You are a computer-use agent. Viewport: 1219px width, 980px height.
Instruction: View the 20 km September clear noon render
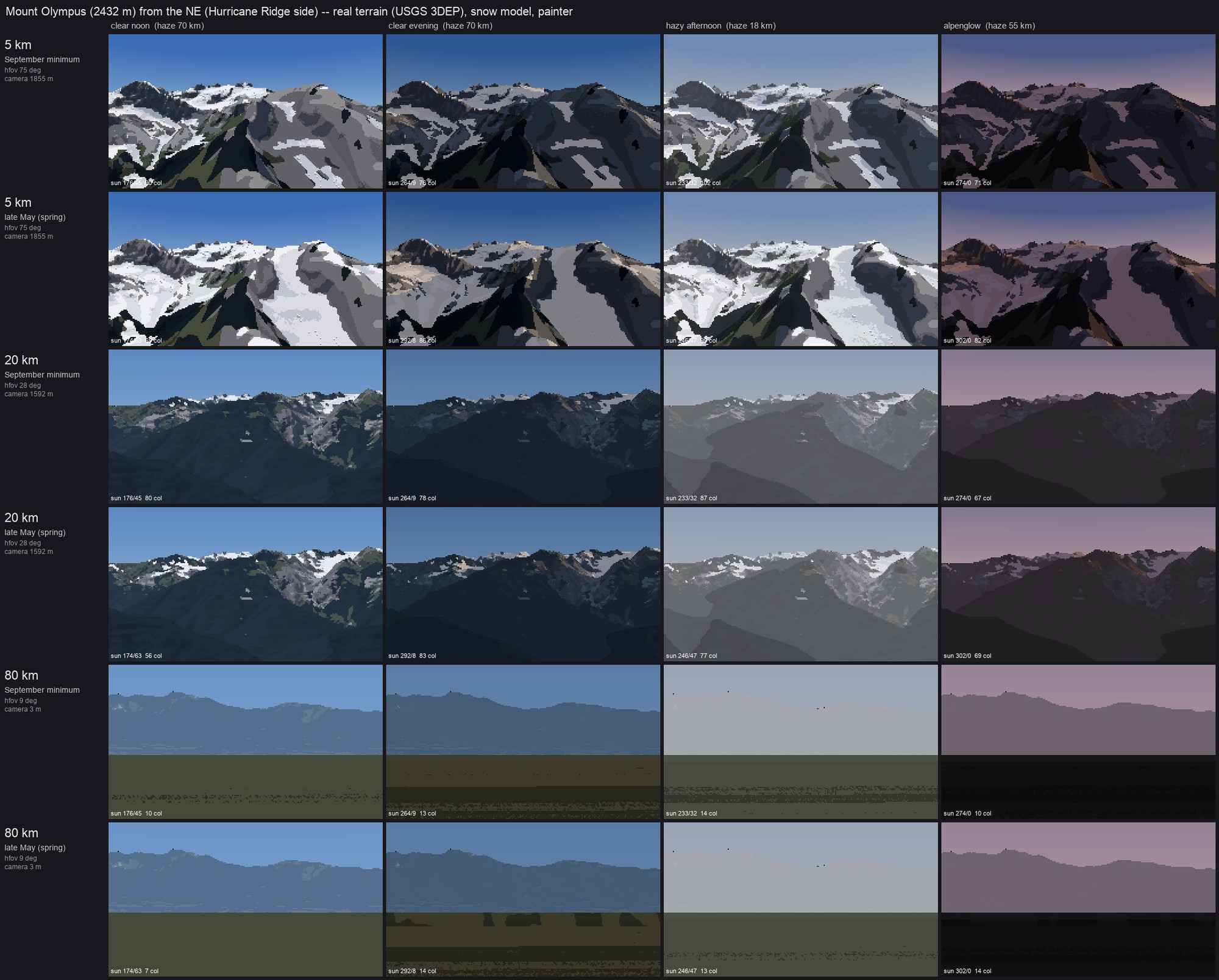pyautogui.click(x=246, y=427)
